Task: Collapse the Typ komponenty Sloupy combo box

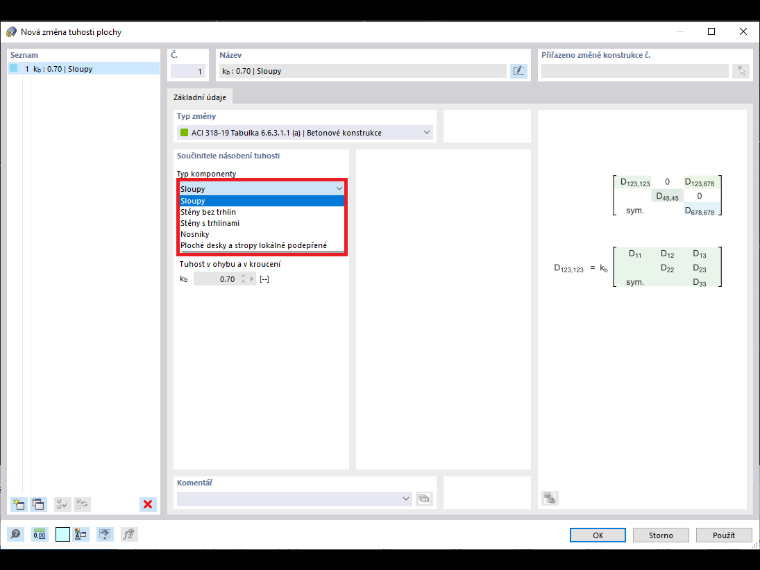Action: click(x=262, y=189)
